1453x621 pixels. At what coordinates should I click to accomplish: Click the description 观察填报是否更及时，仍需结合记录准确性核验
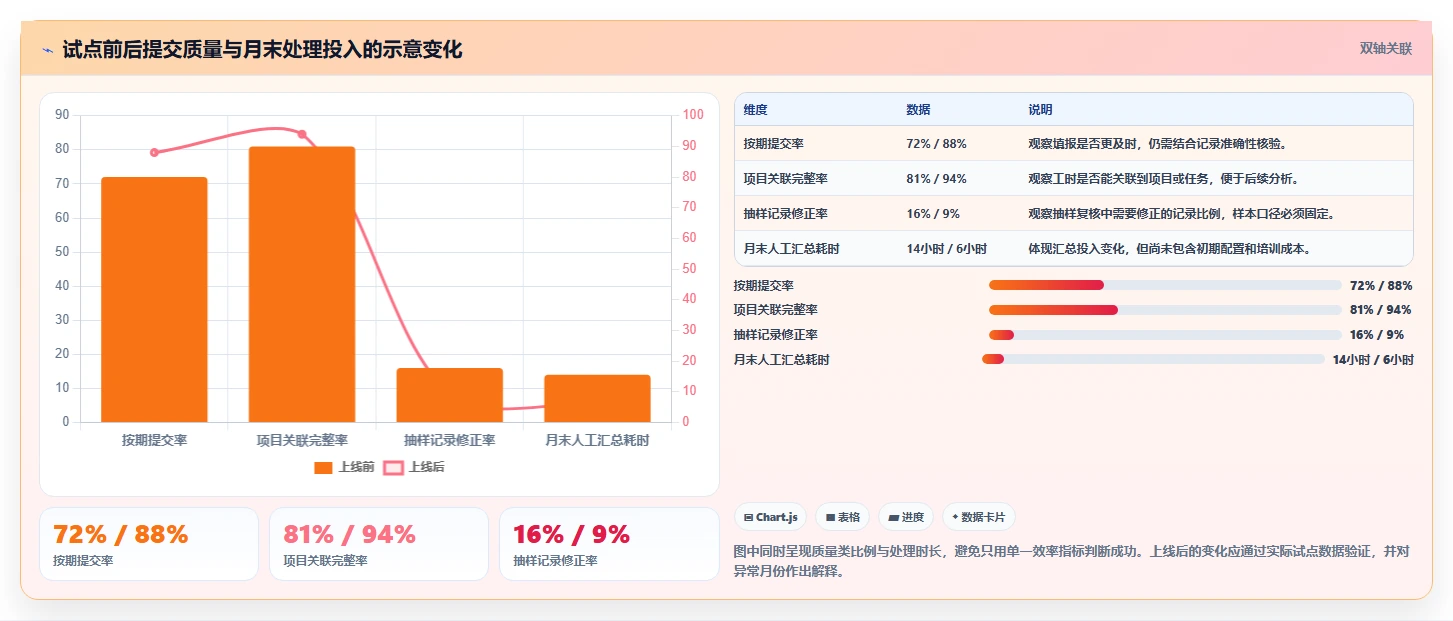[x=1157, y=144]
